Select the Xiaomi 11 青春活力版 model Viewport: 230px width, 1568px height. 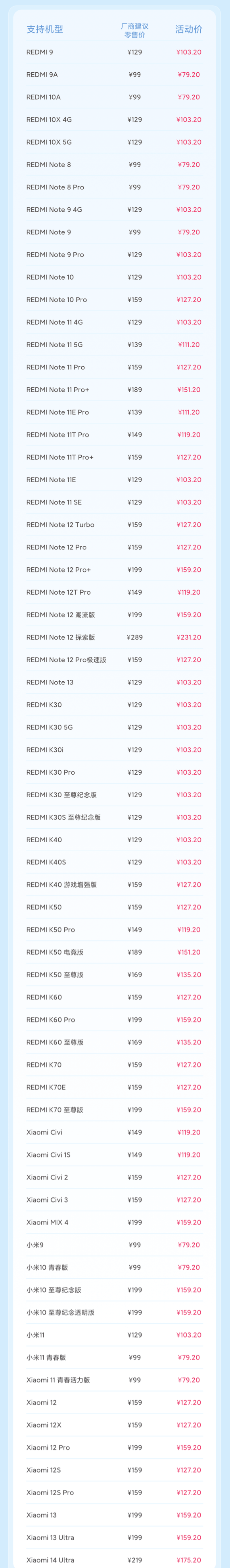click(58, 1380)
